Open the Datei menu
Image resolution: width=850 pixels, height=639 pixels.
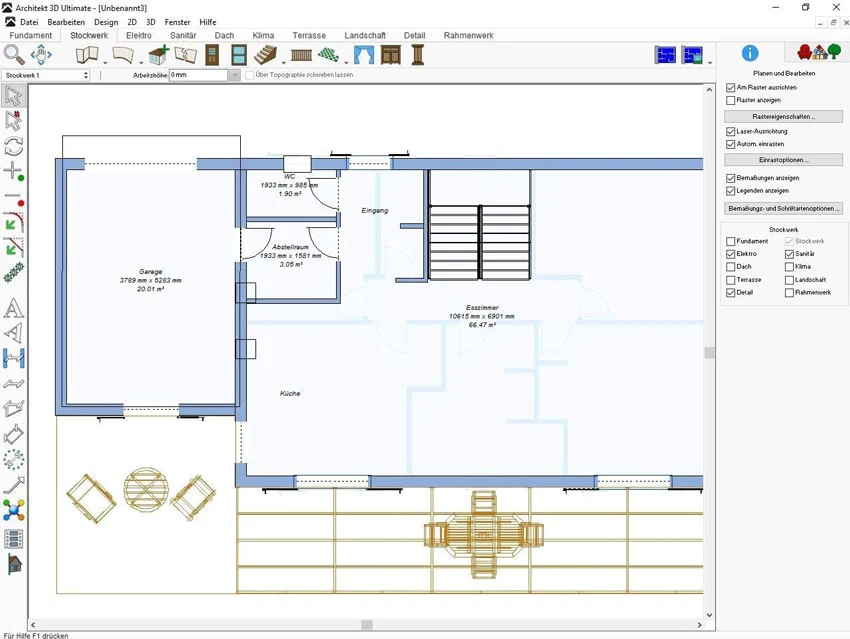point(29,22)
